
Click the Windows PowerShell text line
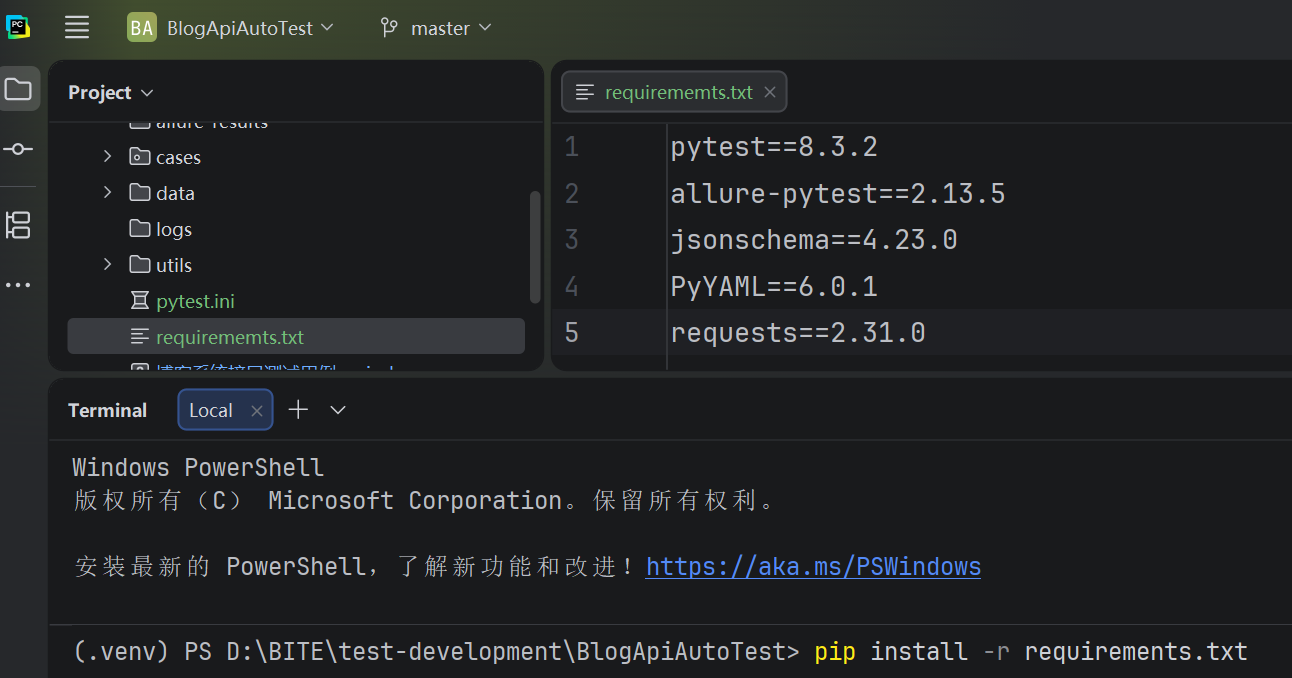tap(198, 467)
